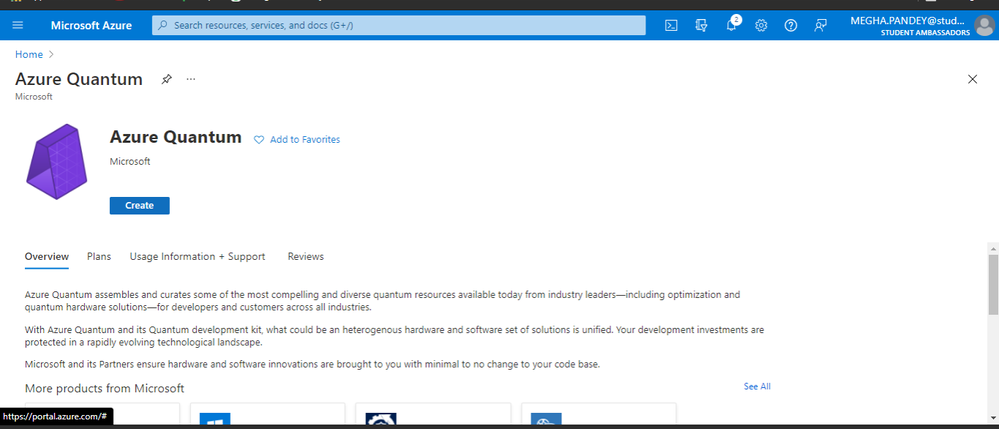Click the Microsoft Azure home title
Viewport: 999px width, 429px height.
click(91, 25)
